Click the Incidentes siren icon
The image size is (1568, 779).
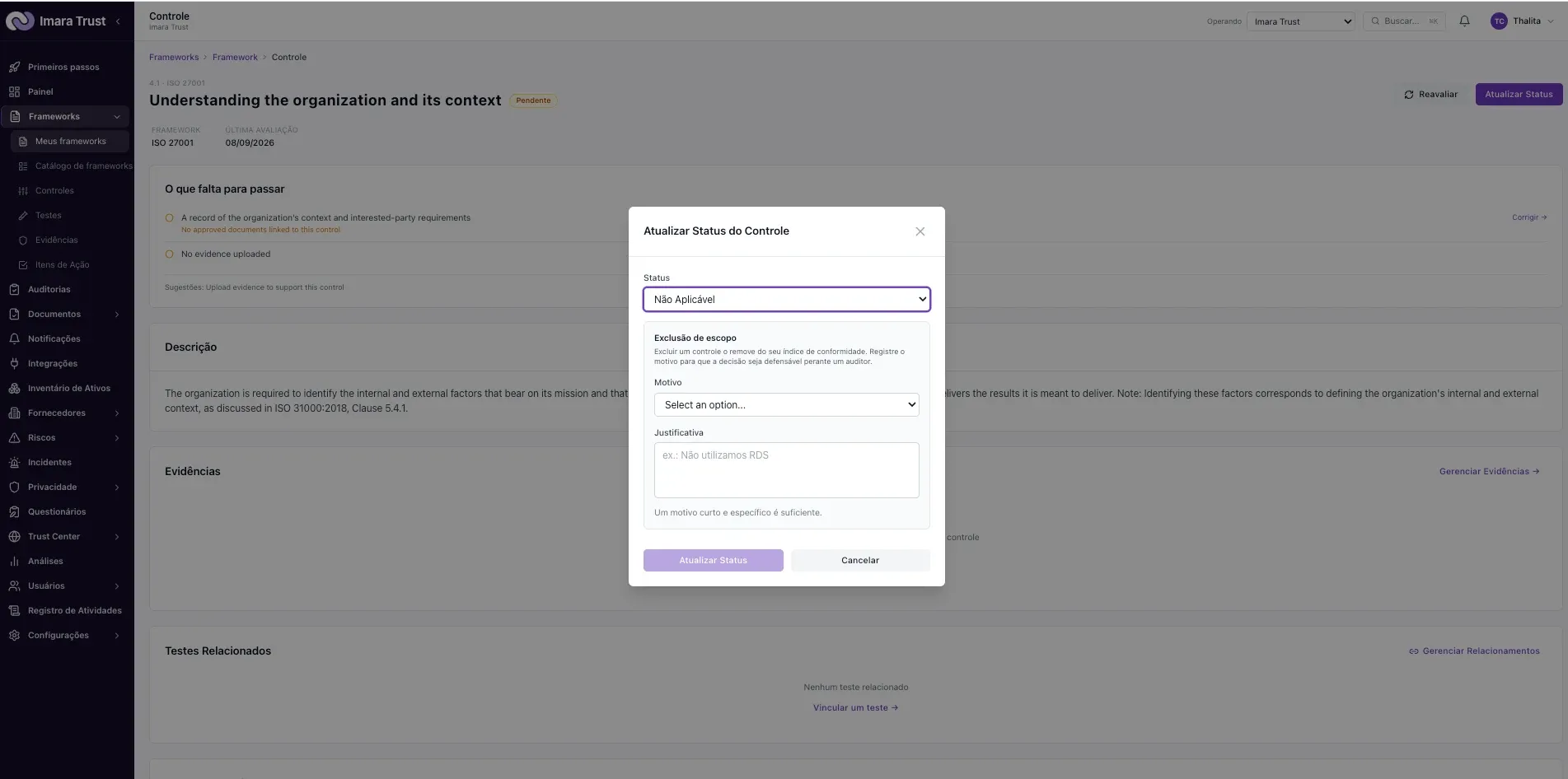[14, 462]
